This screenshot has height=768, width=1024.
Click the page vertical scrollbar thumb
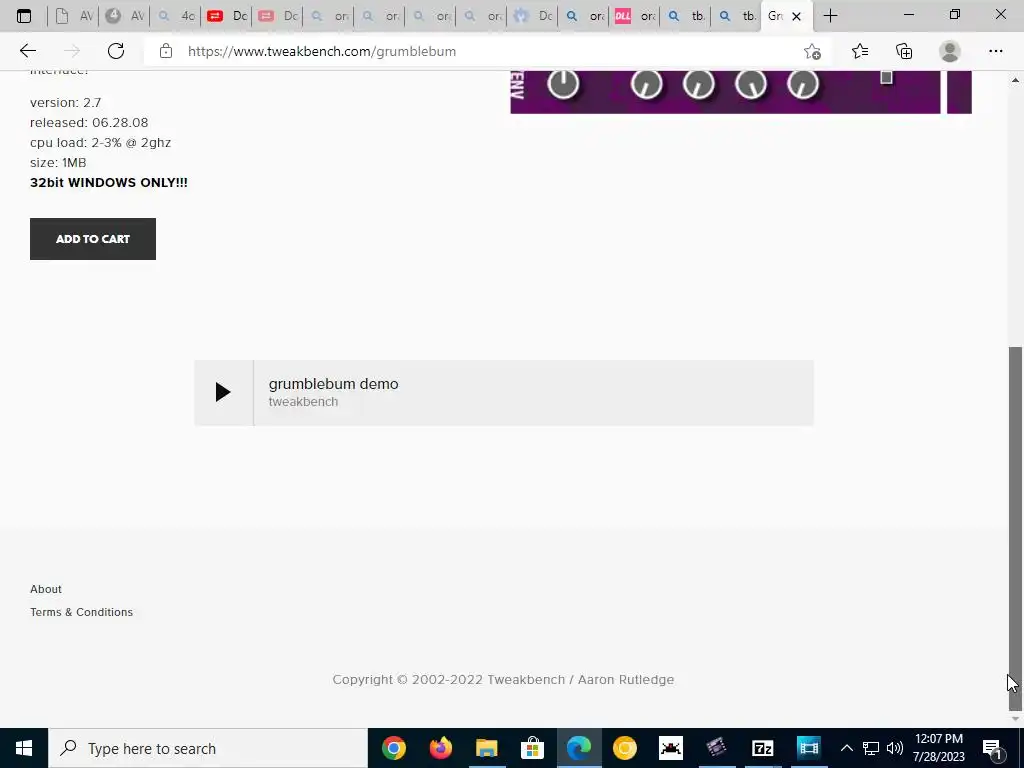pos(1015,529)
